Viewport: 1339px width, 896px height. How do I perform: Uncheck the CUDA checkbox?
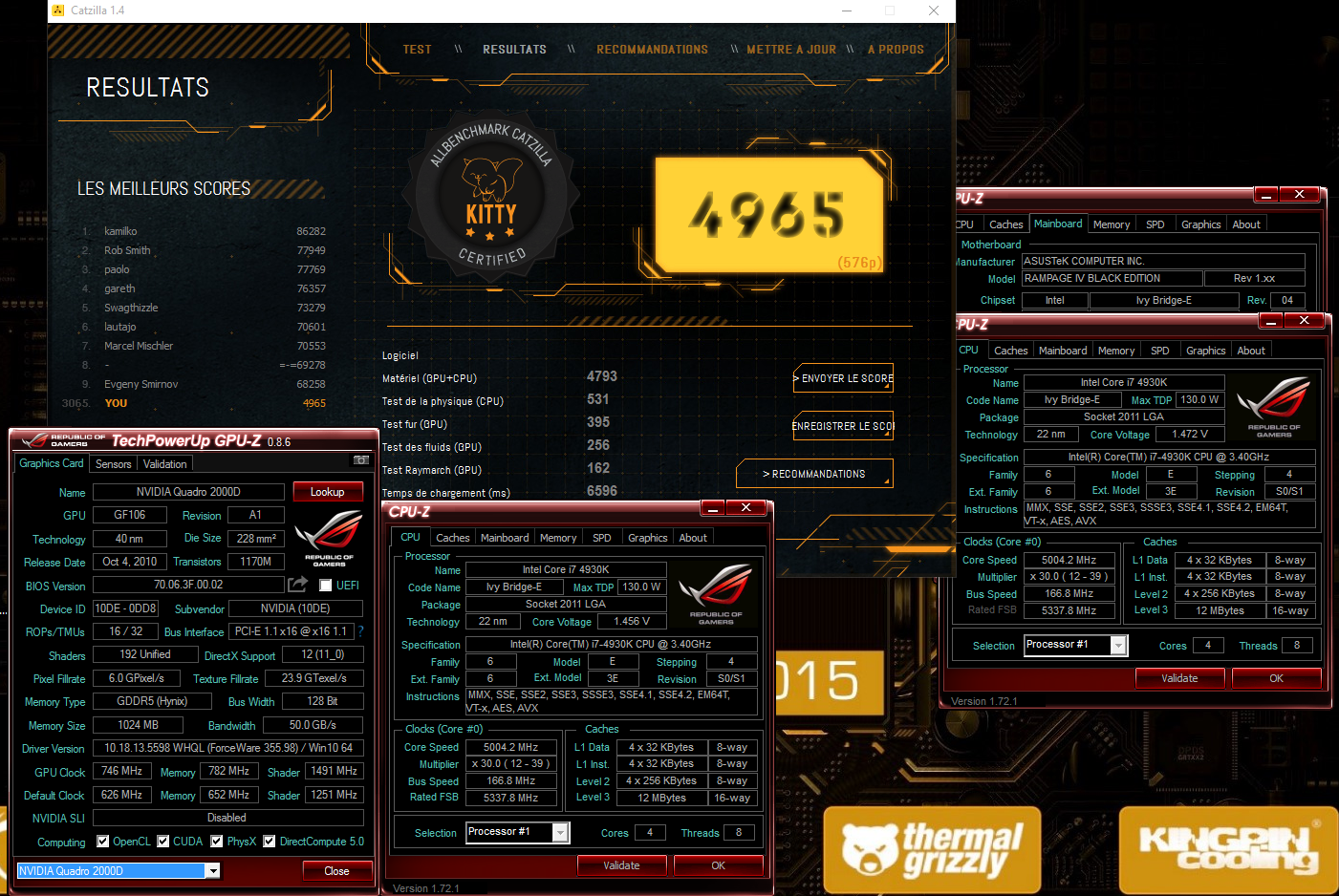pyautogui.click(x=163, y=842)
